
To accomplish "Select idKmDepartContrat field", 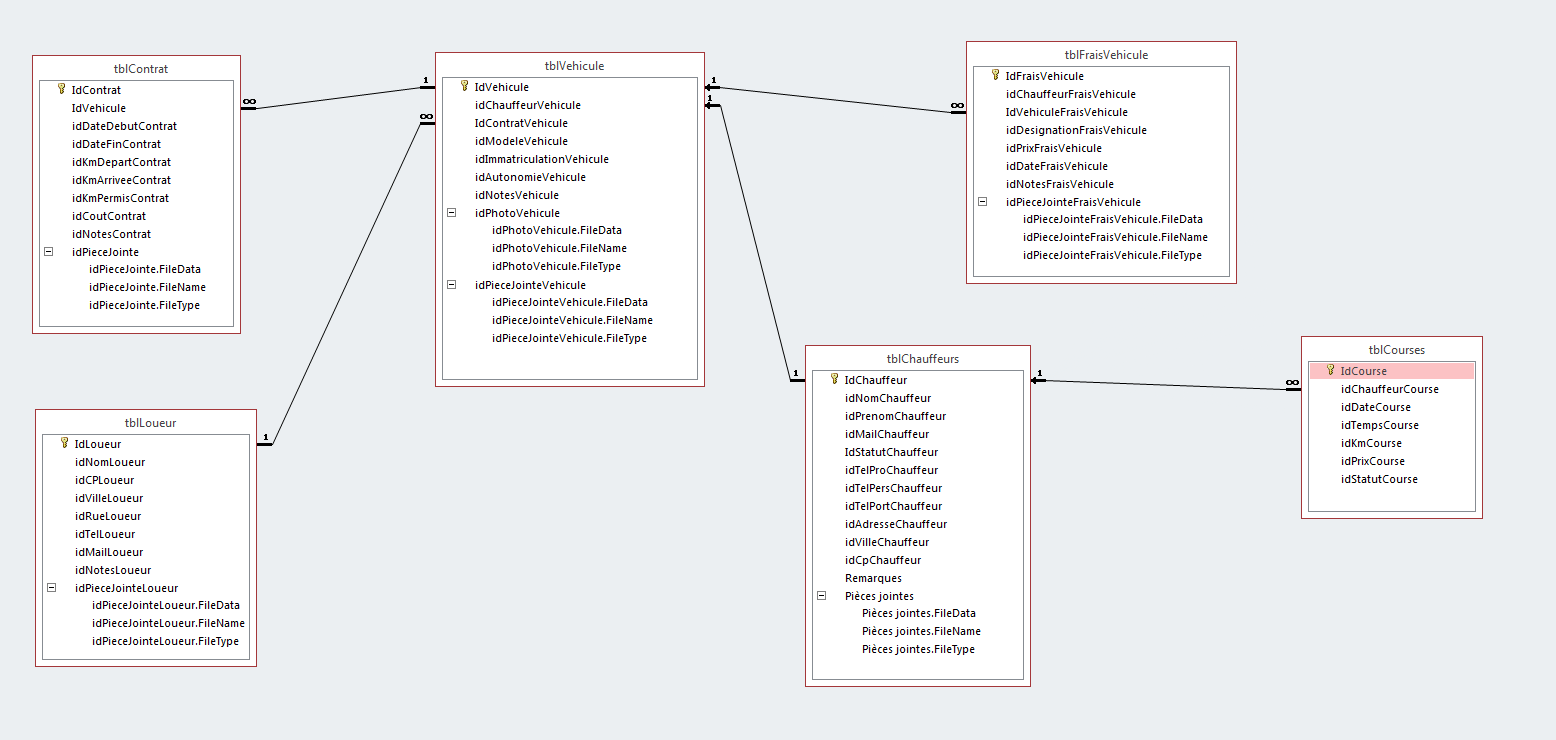I will click(x=121, y=162).
